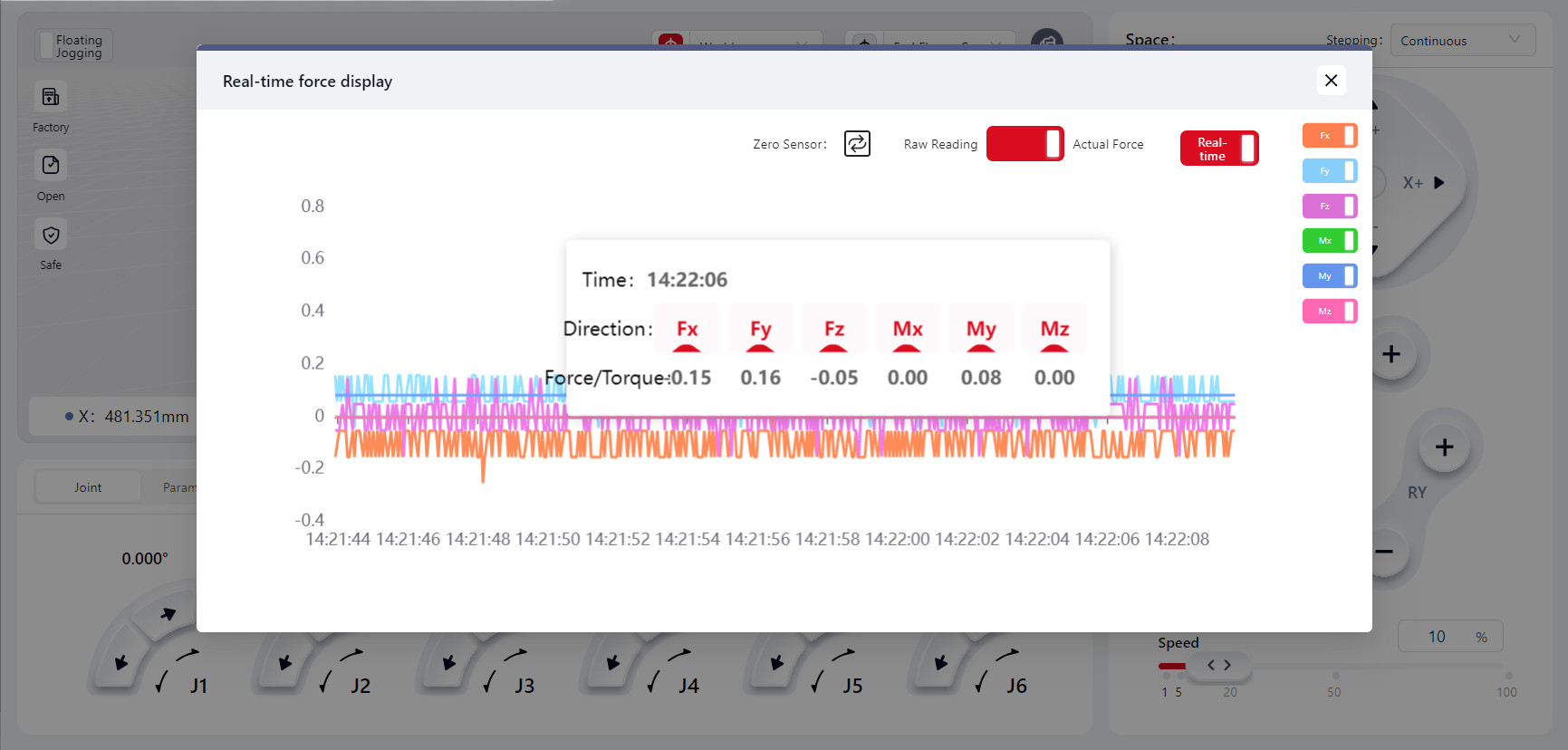The width and height of the screenshot is (1568, 750).
Task: Switch the Raw Reading / Actual Force toggle
Action: [x=1024, y=144]
